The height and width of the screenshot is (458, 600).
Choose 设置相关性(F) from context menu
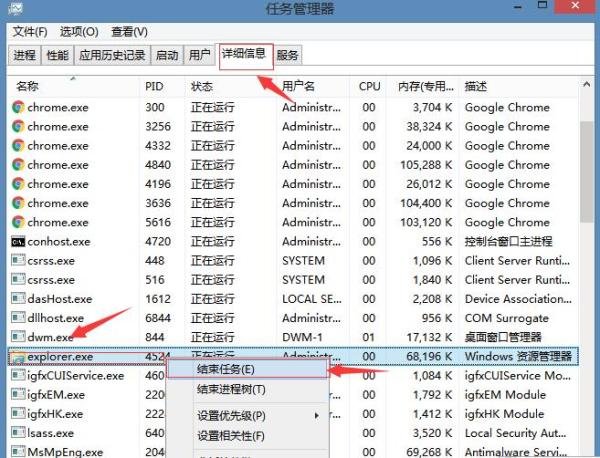tap(248, 435)
